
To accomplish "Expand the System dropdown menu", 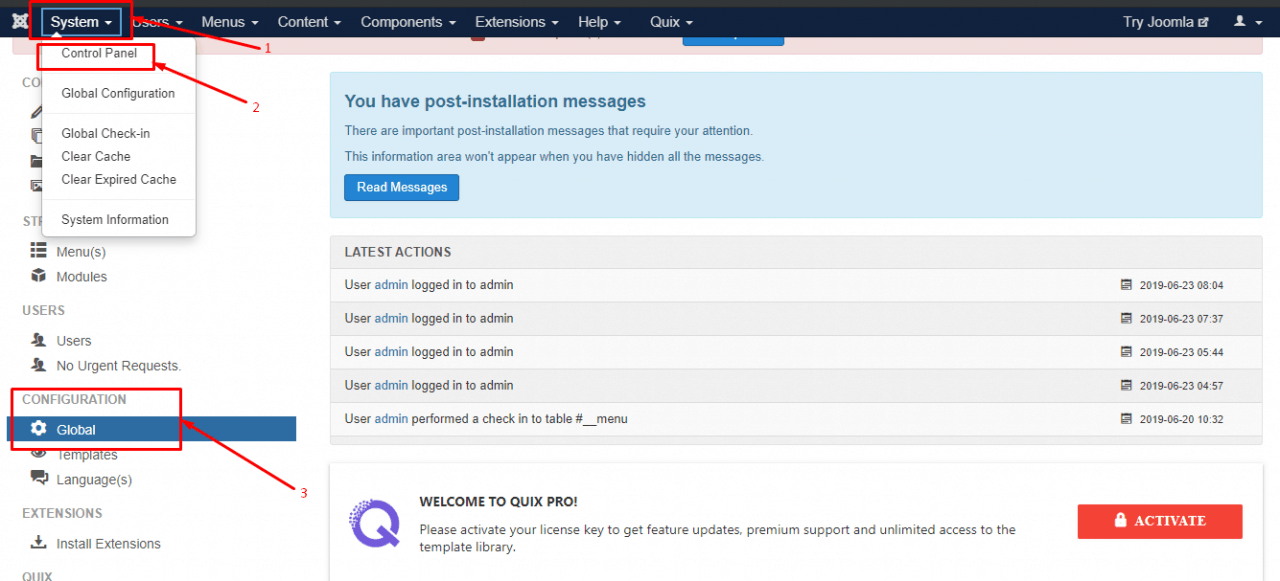I will pos(80,20).
